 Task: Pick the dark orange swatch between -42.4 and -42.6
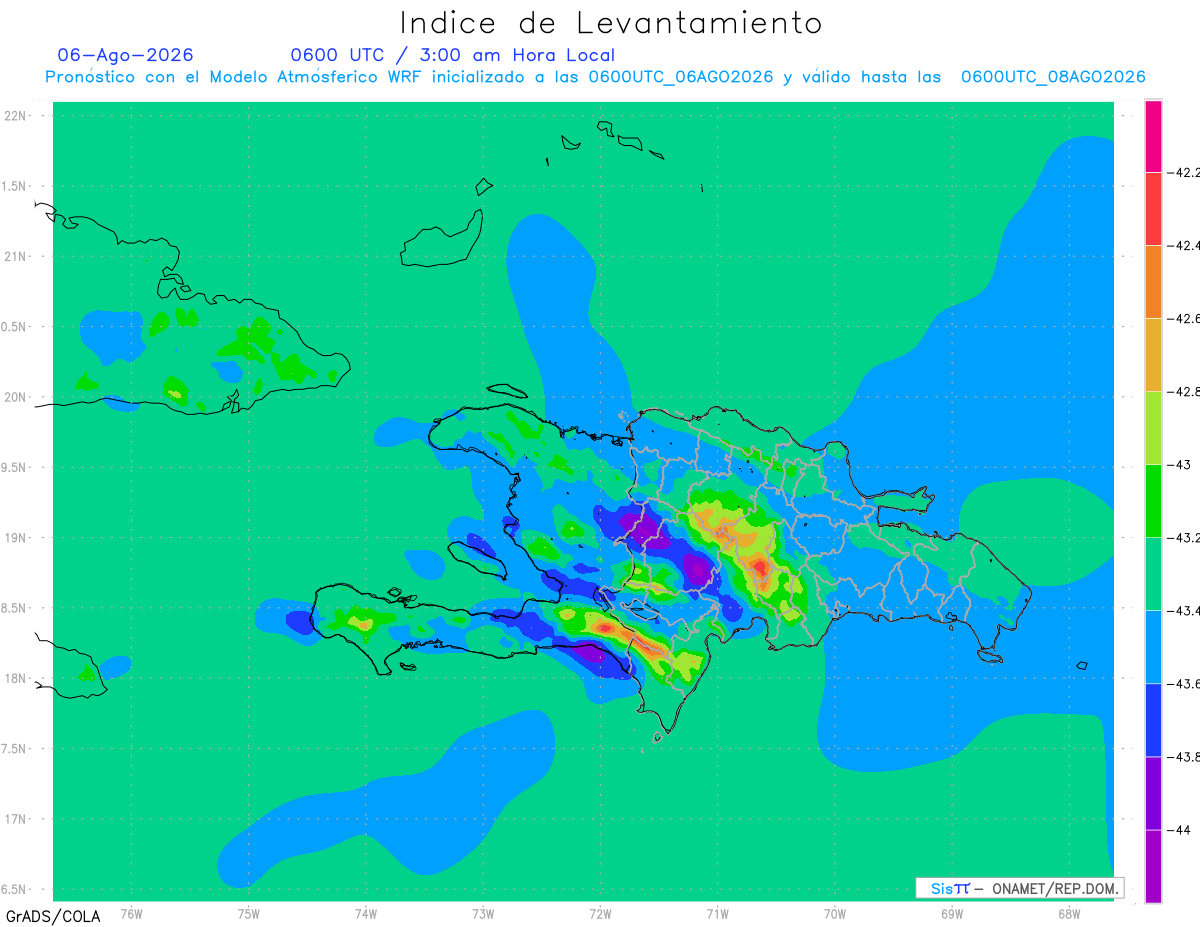(1153, 282)
